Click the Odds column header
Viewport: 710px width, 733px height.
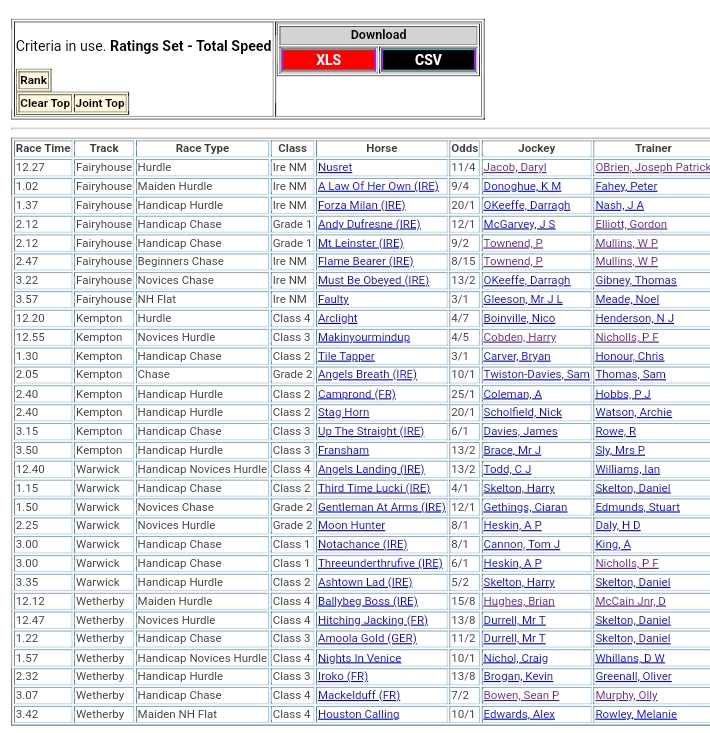[x=464, y=148]
